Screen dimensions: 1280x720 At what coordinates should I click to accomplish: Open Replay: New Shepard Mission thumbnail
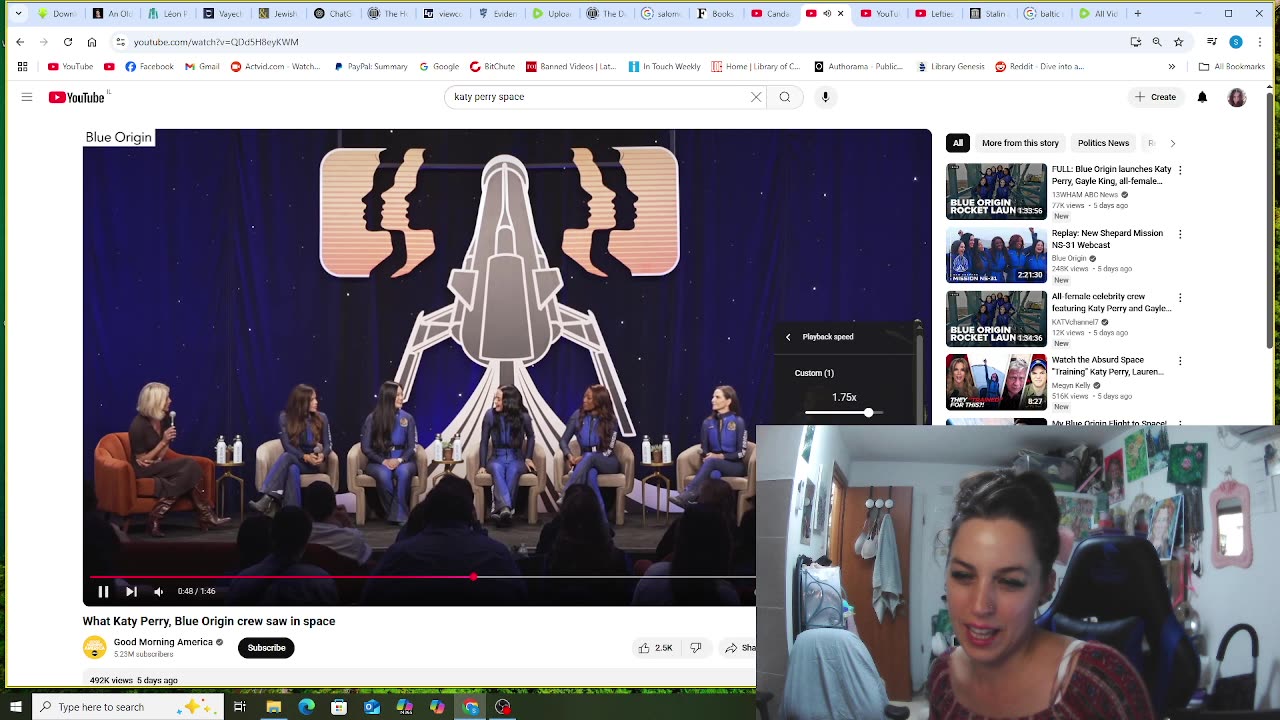996,255
